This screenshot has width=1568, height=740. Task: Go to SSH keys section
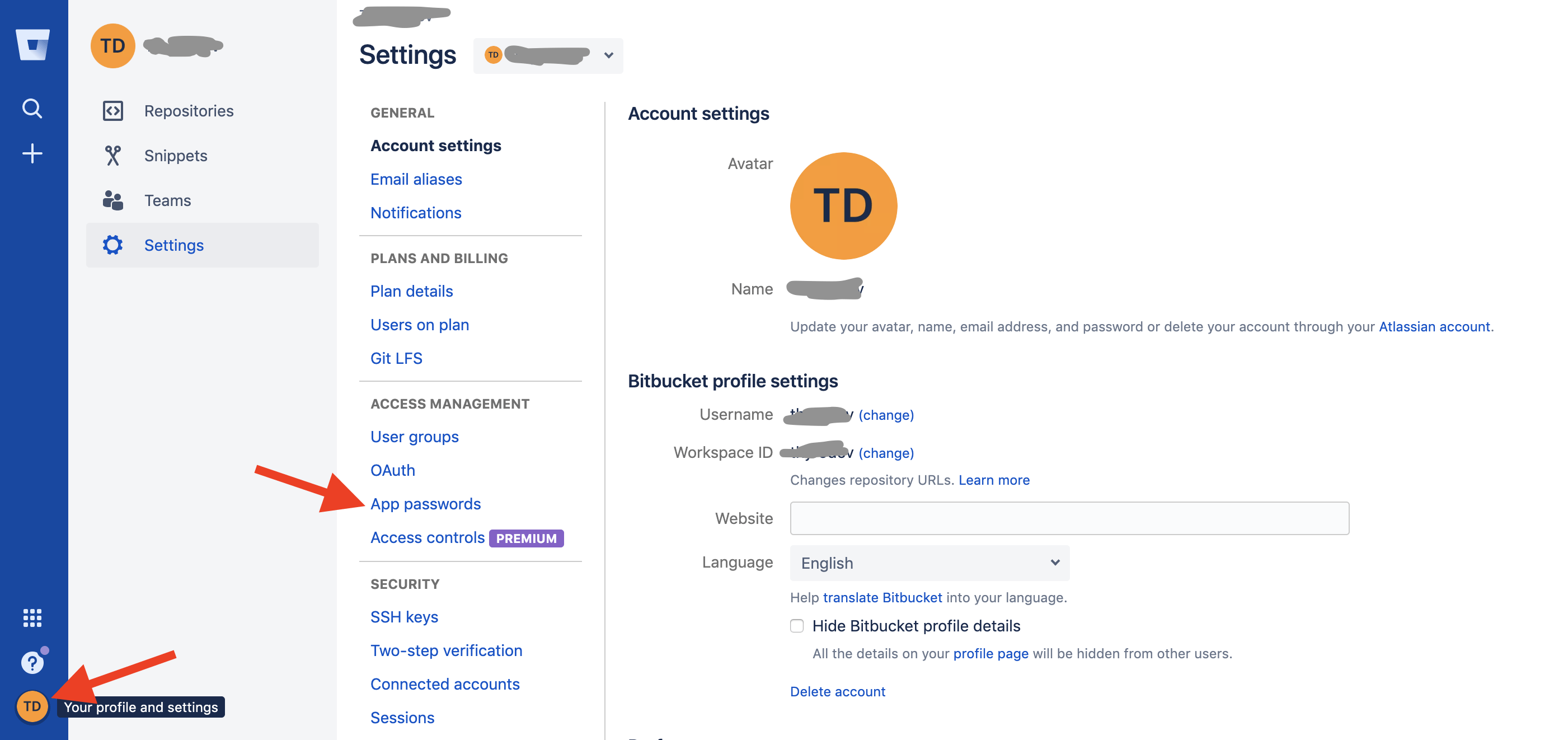(x=404, y=617)
